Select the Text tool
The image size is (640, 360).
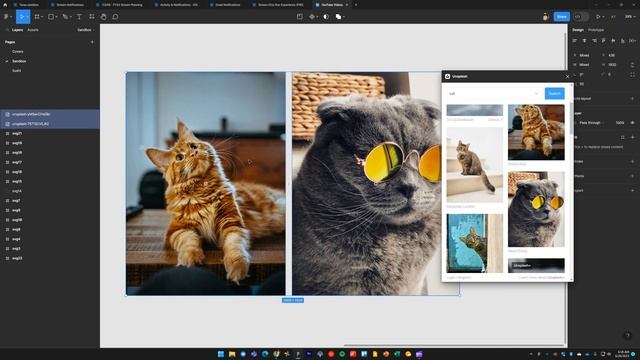tap(79, 17)
